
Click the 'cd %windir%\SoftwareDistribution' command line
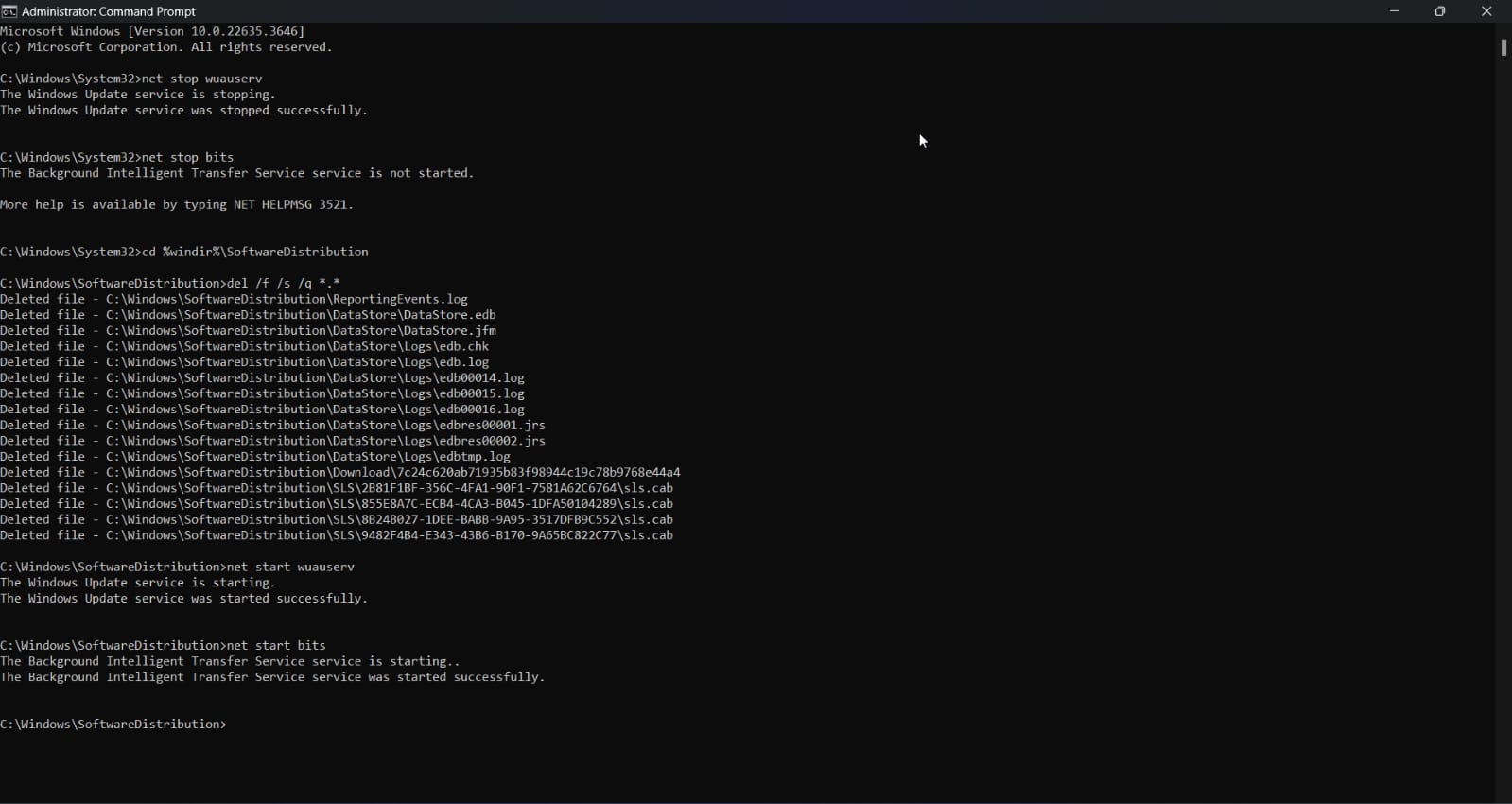coord(184,252)
